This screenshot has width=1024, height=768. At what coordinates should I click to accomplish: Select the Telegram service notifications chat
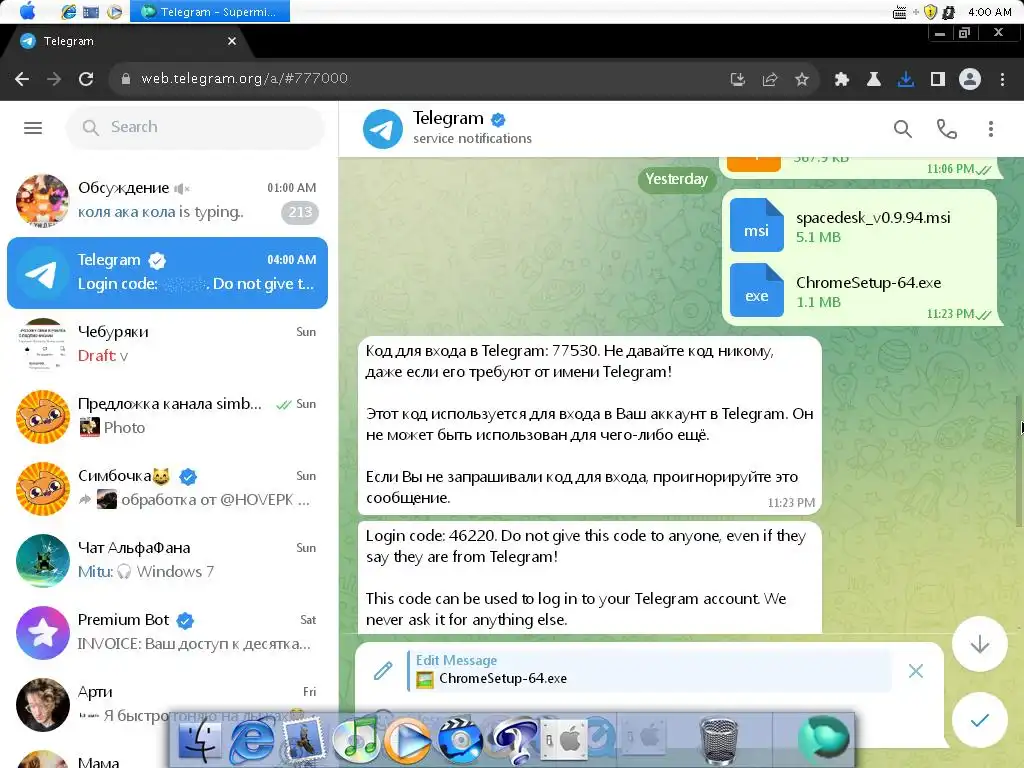pos(167,272)
